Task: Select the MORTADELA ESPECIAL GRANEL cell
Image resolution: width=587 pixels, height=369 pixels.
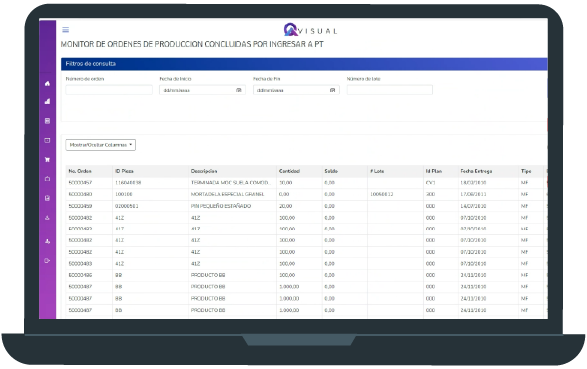Action: coord(228,194)
